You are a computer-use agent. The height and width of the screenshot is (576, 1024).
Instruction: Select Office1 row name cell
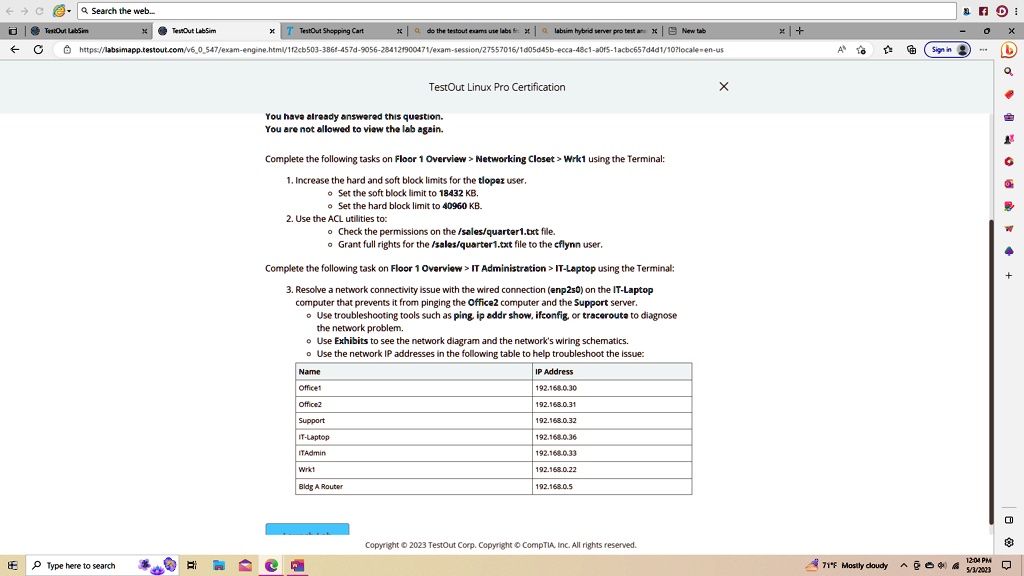coord(414,388)
